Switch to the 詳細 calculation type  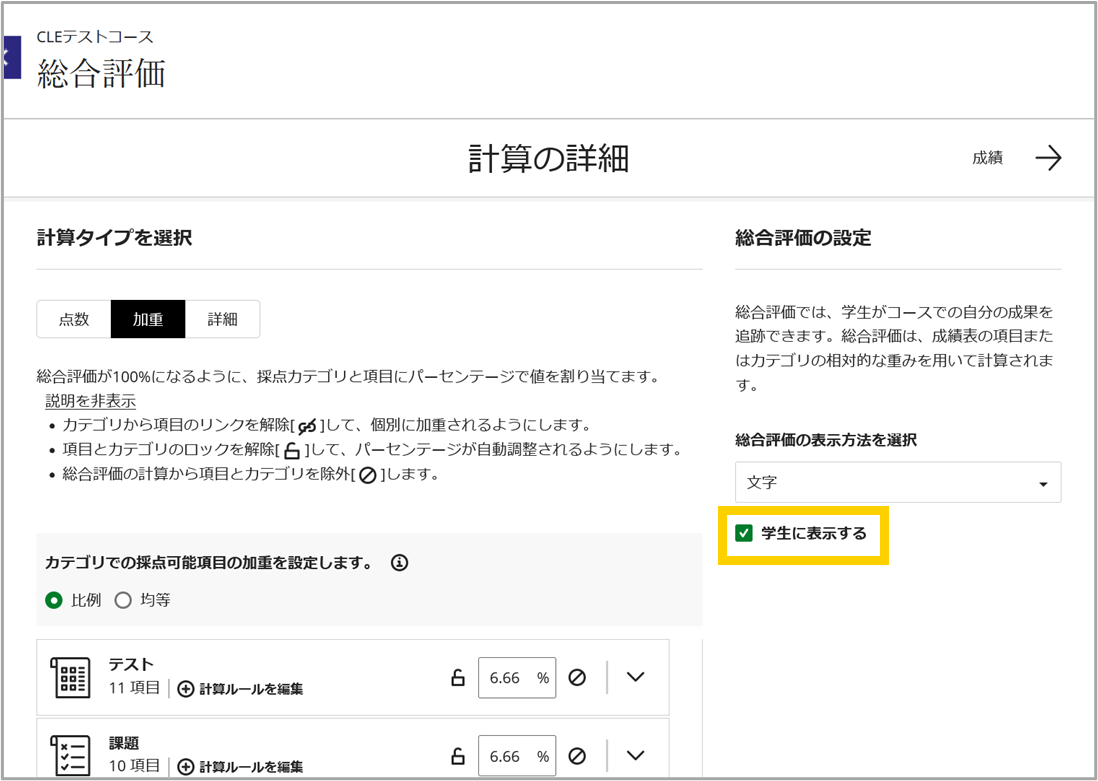(x=222, y=319)
